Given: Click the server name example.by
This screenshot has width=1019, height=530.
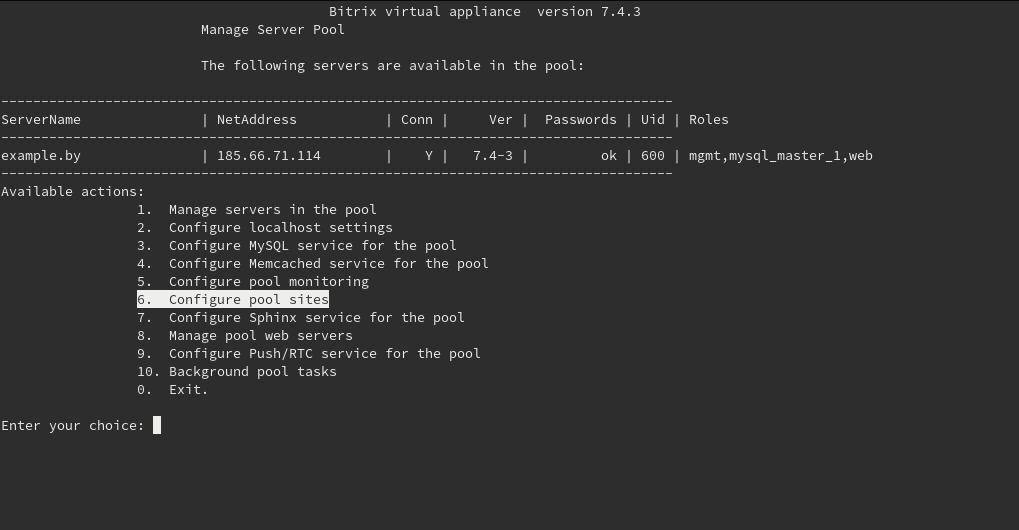Looking at the screenshot, I should 41,156.
